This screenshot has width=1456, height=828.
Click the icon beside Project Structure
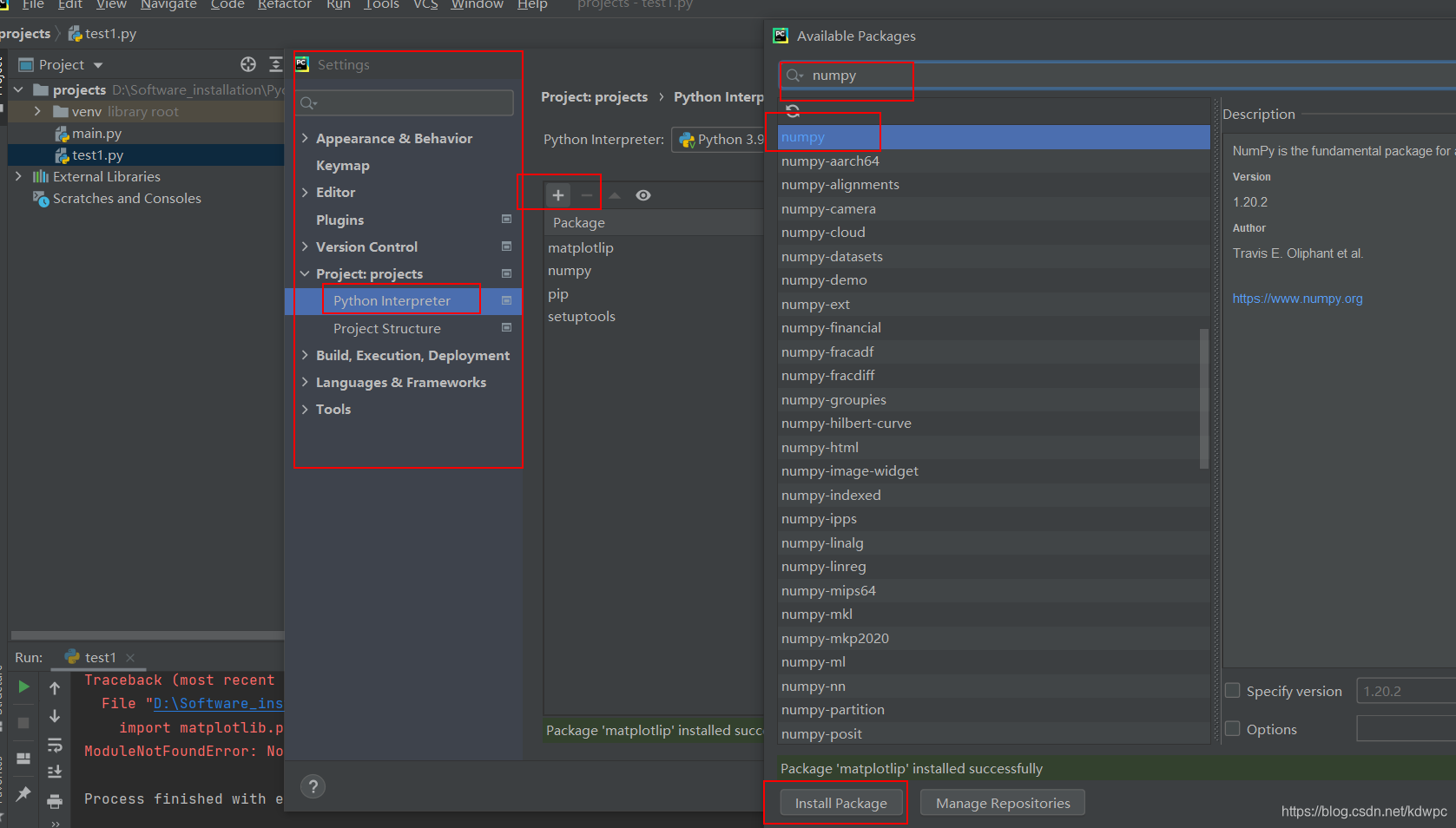tap(507, 328)
